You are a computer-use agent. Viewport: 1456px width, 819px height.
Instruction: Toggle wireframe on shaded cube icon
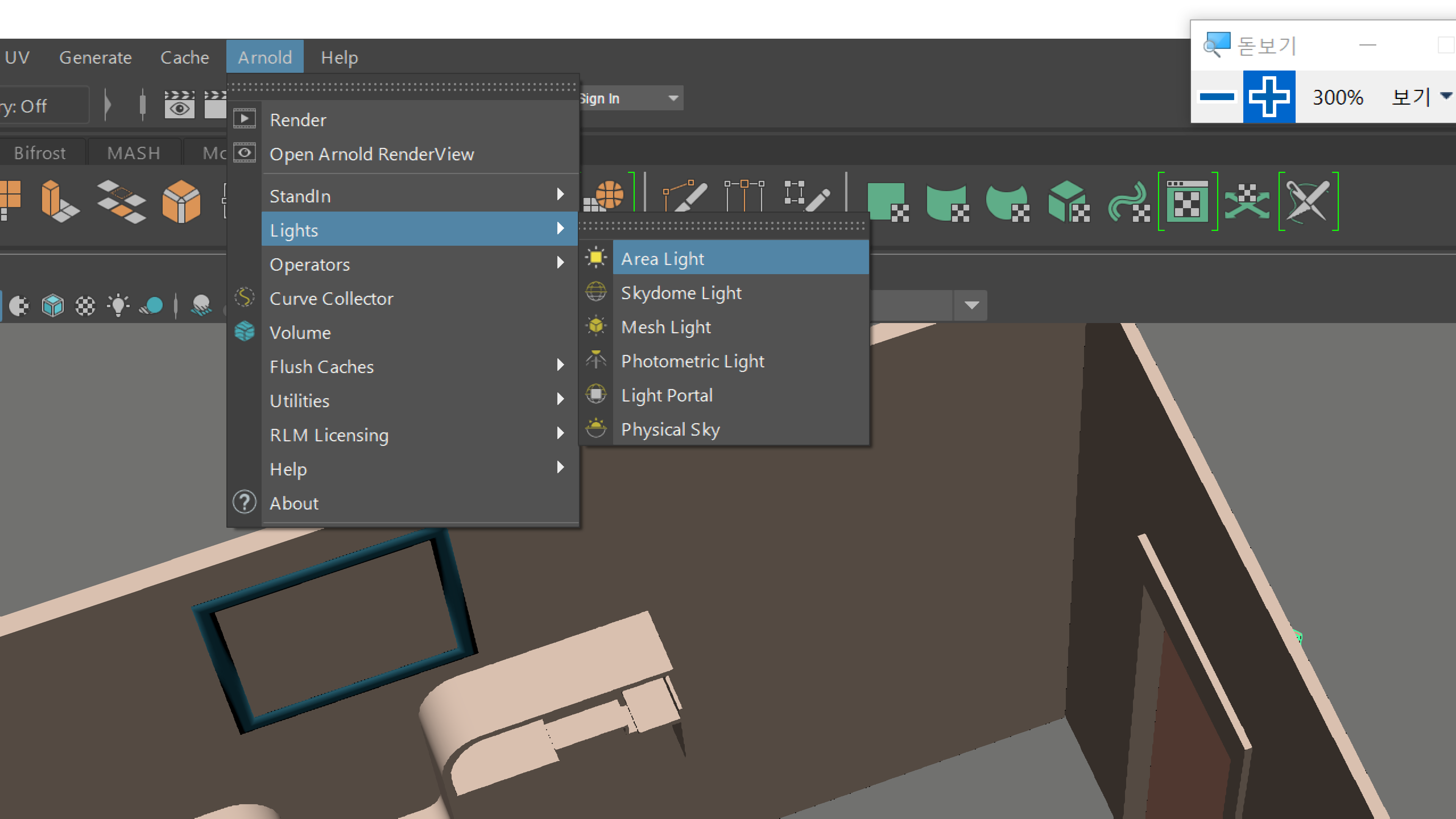[x=53, y=305]
